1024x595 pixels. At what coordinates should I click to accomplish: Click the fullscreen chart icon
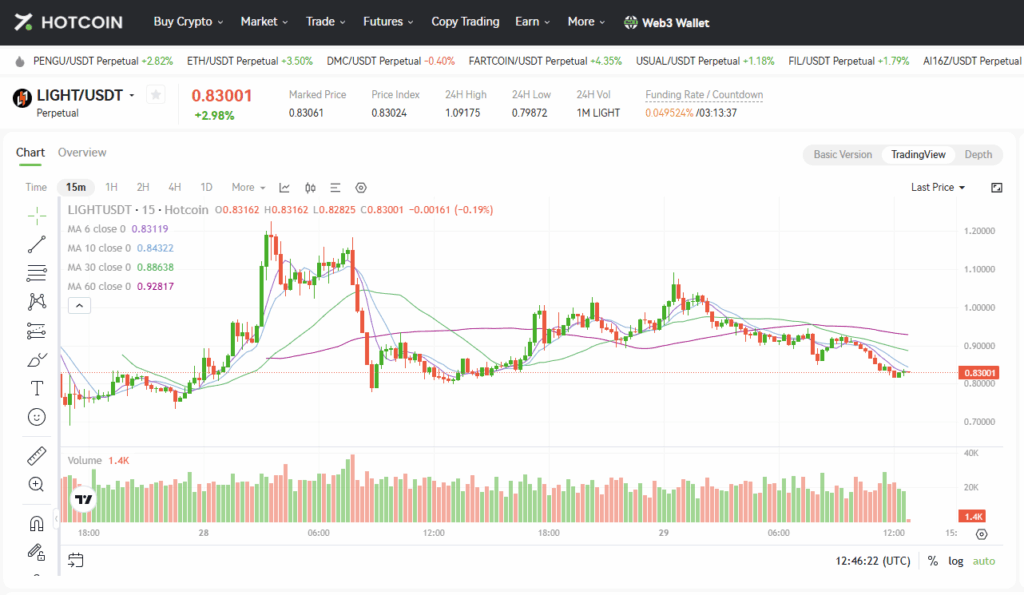[996, 187]
